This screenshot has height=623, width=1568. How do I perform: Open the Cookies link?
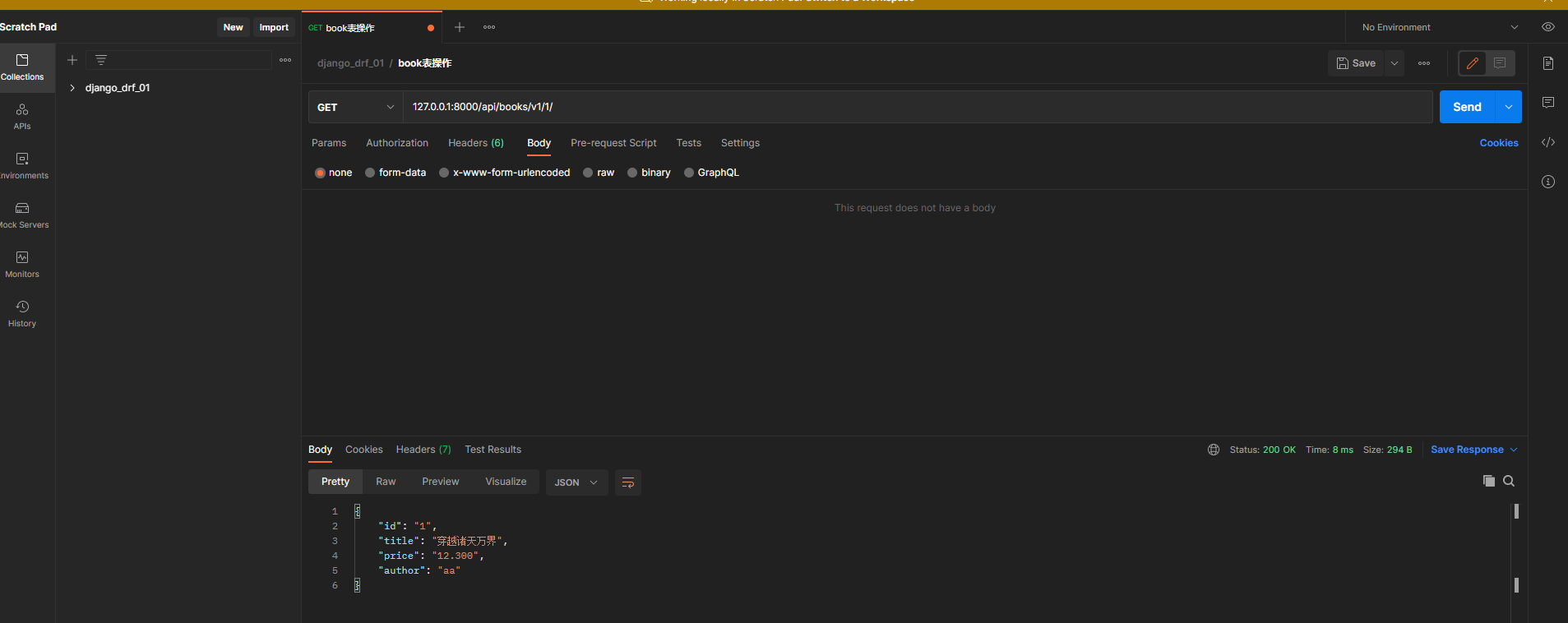coord(1499,143)
